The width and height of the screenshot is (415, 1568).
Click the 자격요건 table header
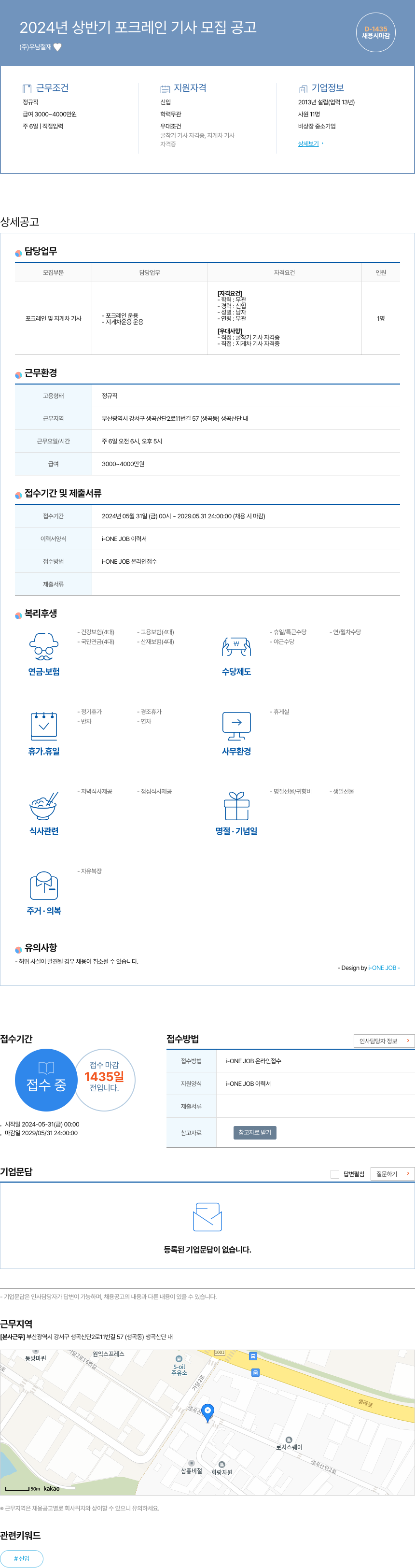(284, 273)
